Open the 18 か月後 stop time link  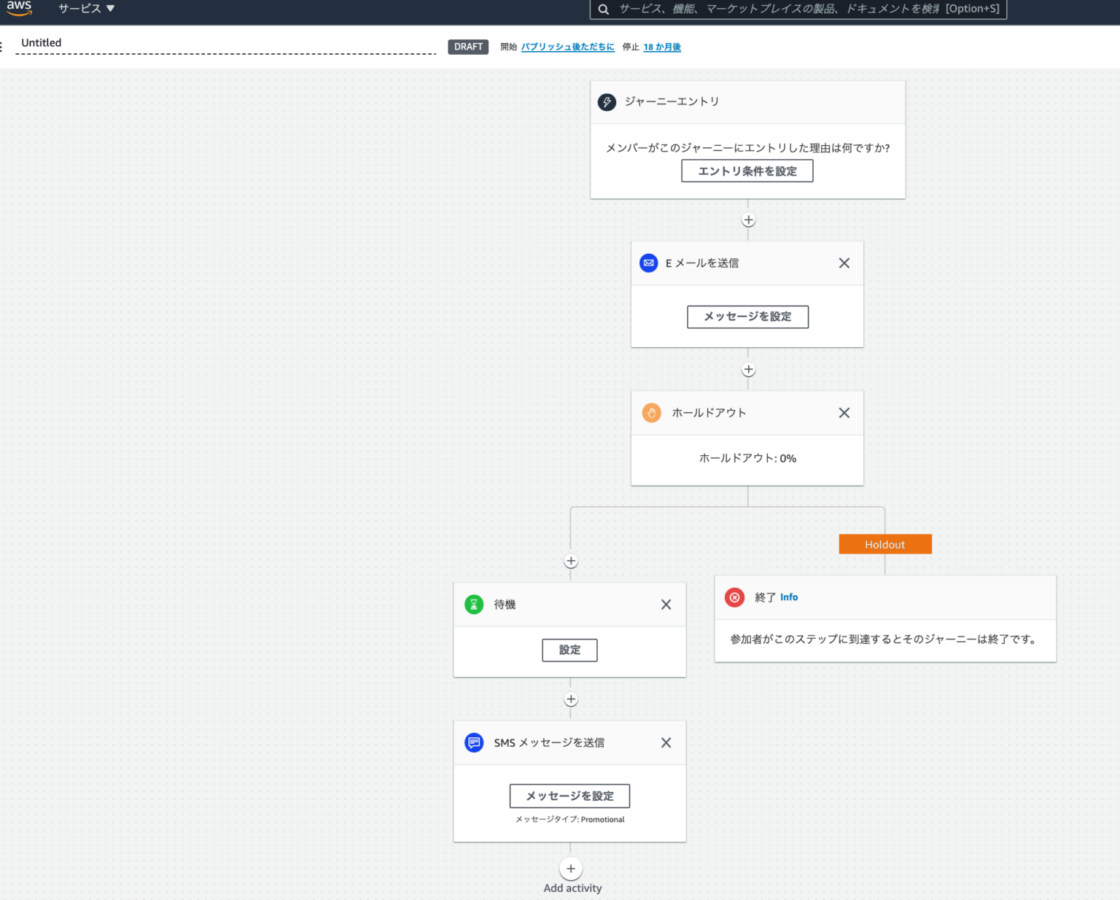(x=662, y=47)
